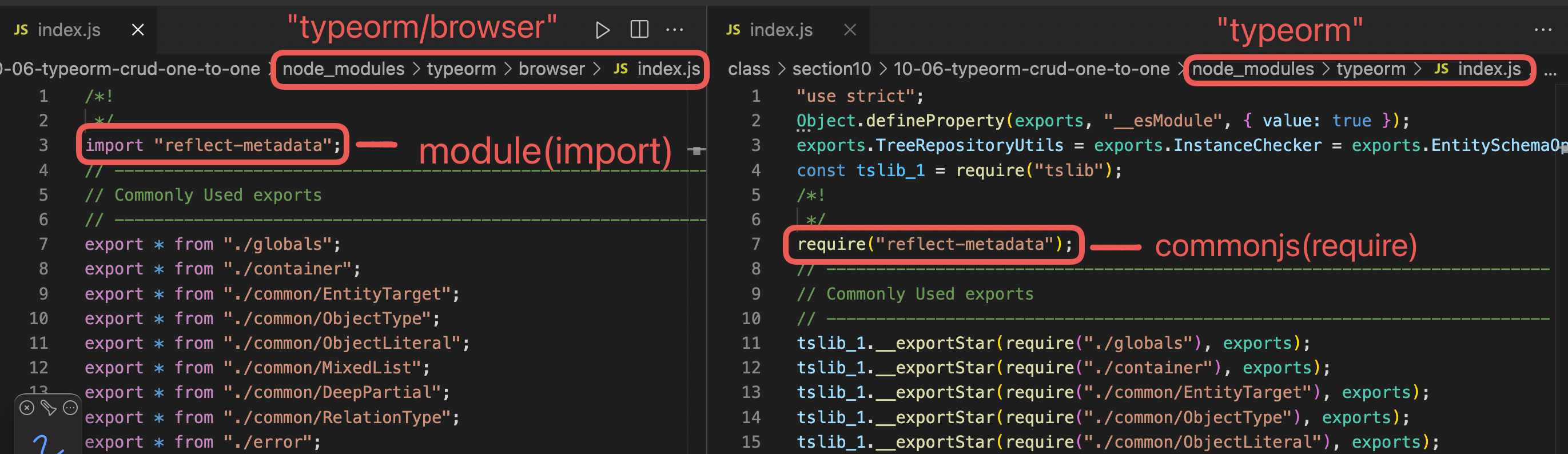1568x454 pixels.
Task: Split the left editor with split icon
Action: tap(639, 29)
